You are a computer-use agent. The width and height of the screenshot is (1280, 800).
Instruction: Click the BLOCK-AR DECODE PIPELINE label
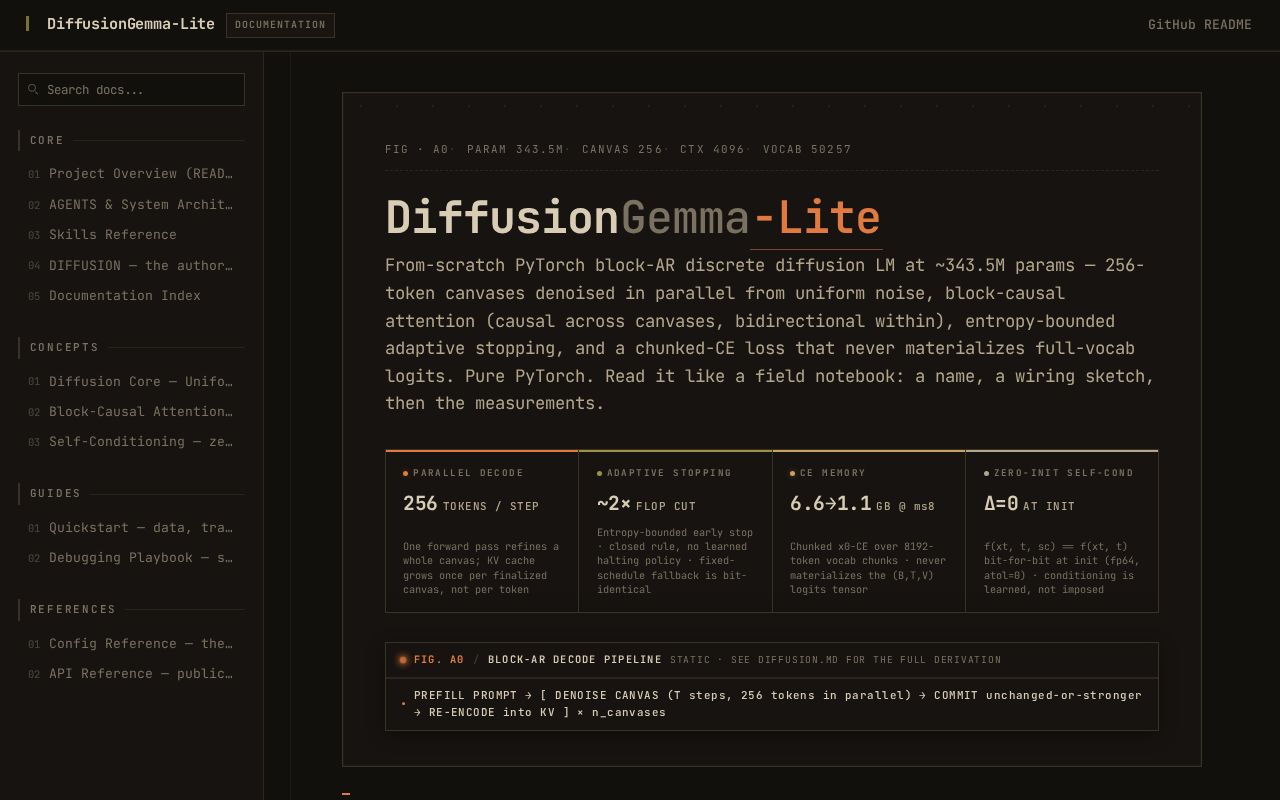(575, 660)
